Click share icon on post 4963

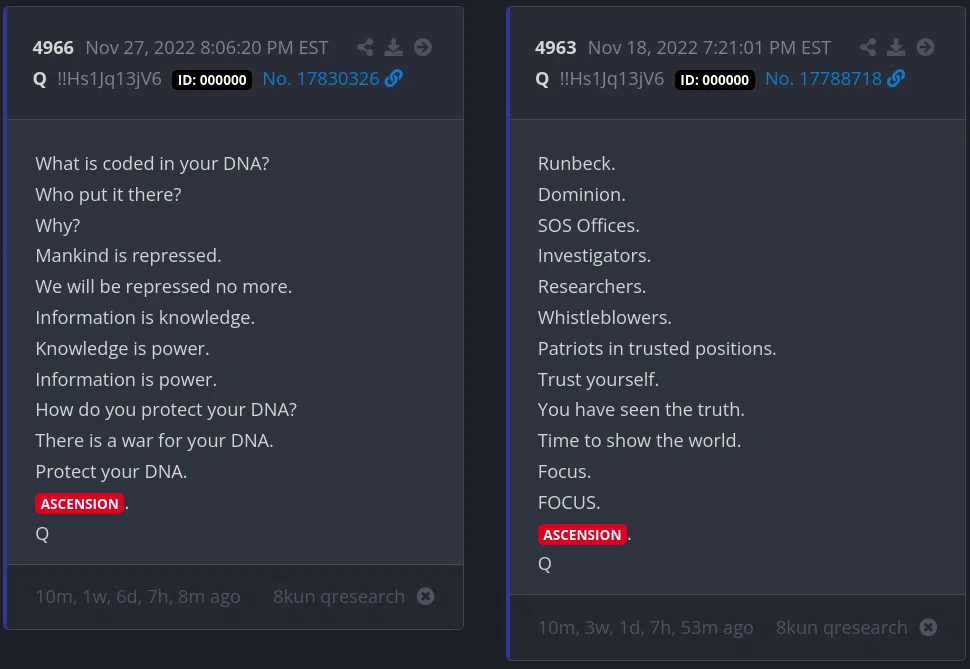[x=868, y=47]
